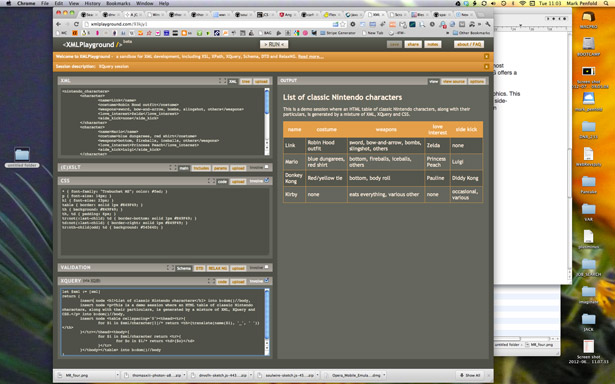Toggle involve checkbox in VALIDATION panel
Image resolution: width=615 pixels, height=384 pixels.
click(267, 267)
